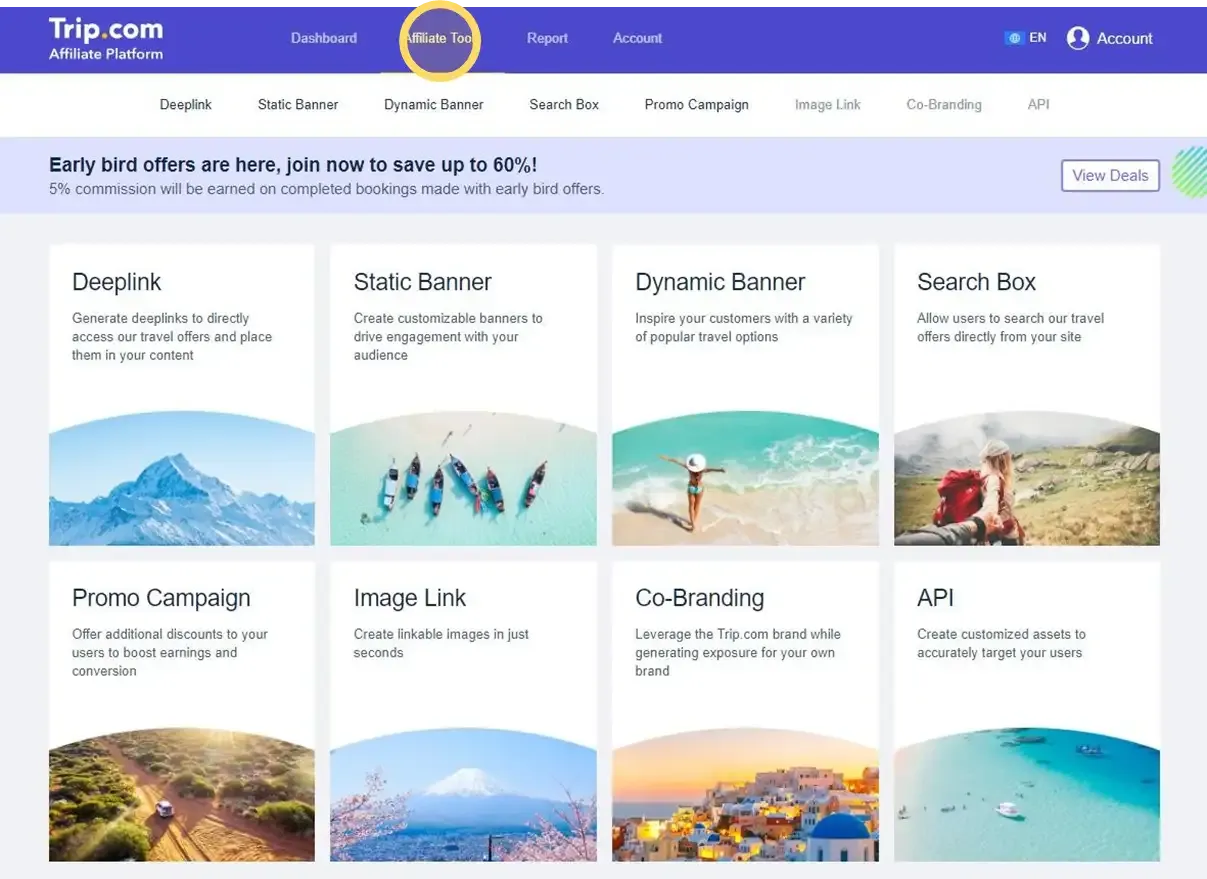This screenshot has height=879, width=1207.
Task: Select the Dynamic Banner tab
Action: click(x=433, y=104)
